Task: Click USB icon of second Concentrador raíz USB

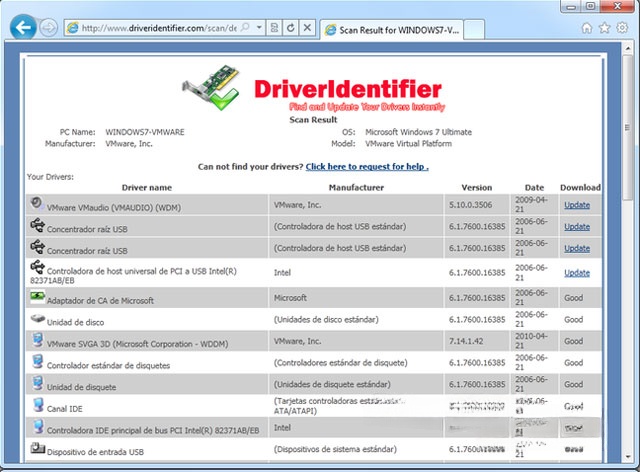Action: pyautogui.click(x=37, y=246)
